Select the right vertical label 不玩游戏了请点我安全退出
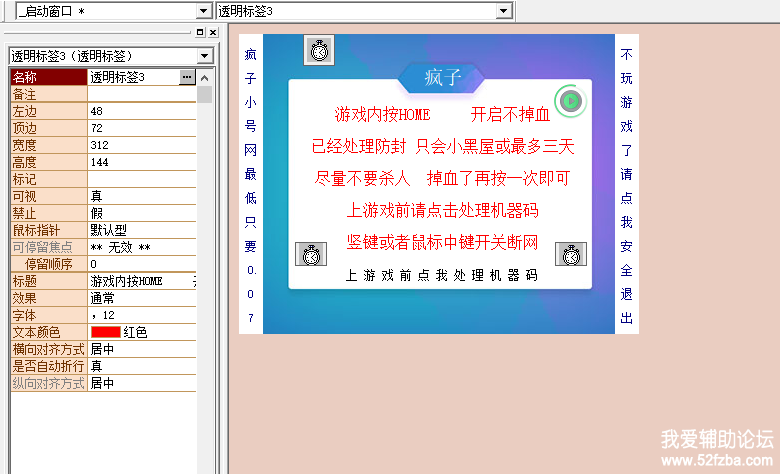The width and height of the screenshot is (780, 474). 627,185
